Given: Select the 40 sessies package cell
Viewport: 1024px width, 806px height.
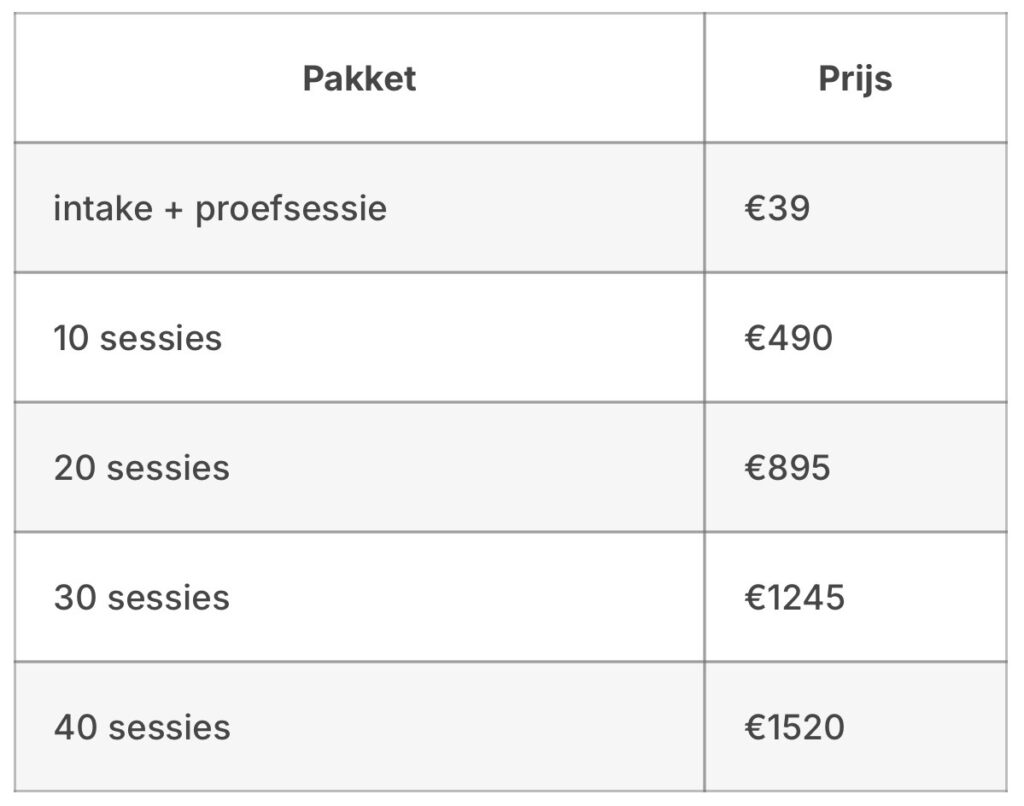Looking at the screenshot, I should (x=142, y=727).
